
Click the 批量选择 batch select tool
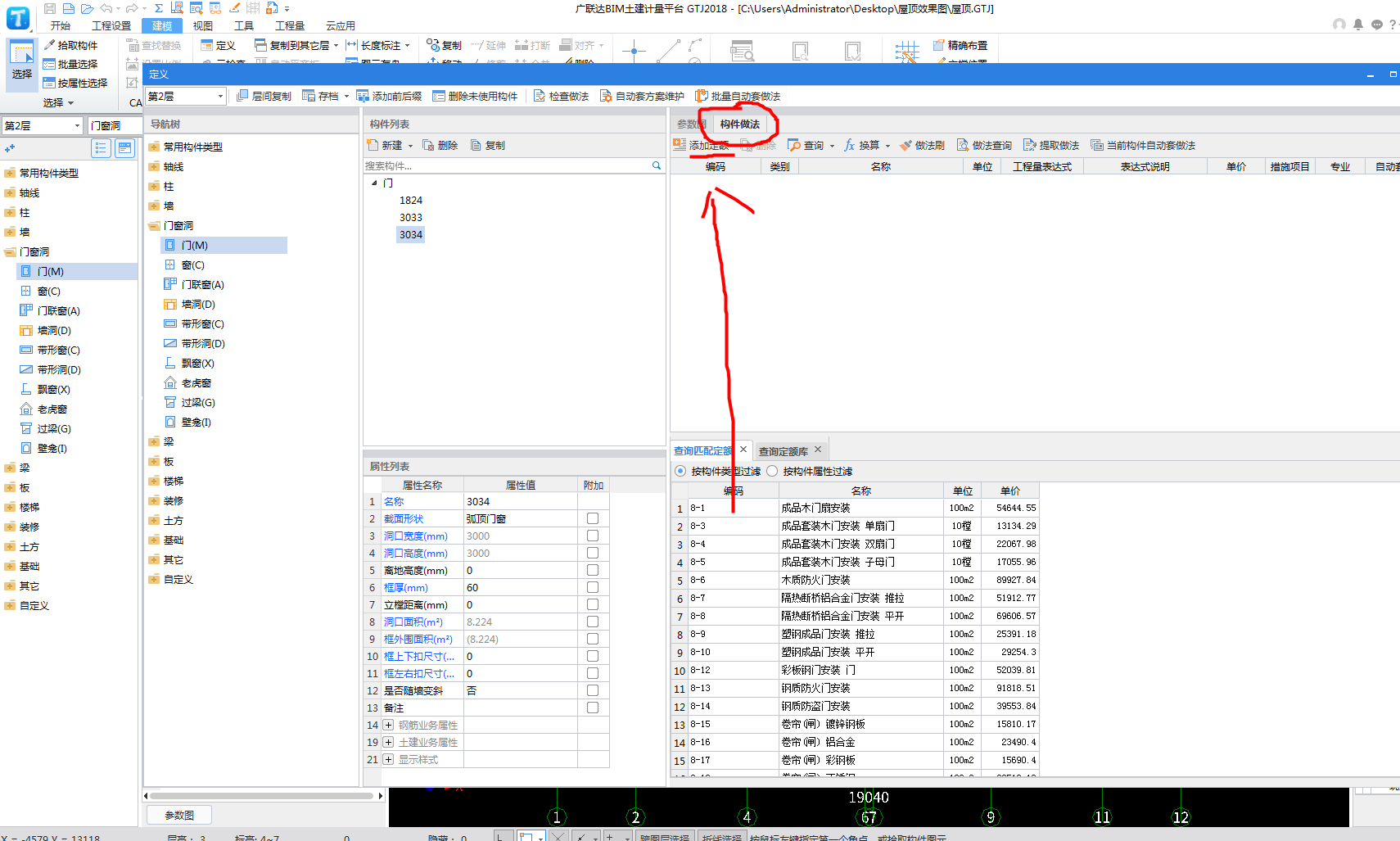(x=70, y=64)
